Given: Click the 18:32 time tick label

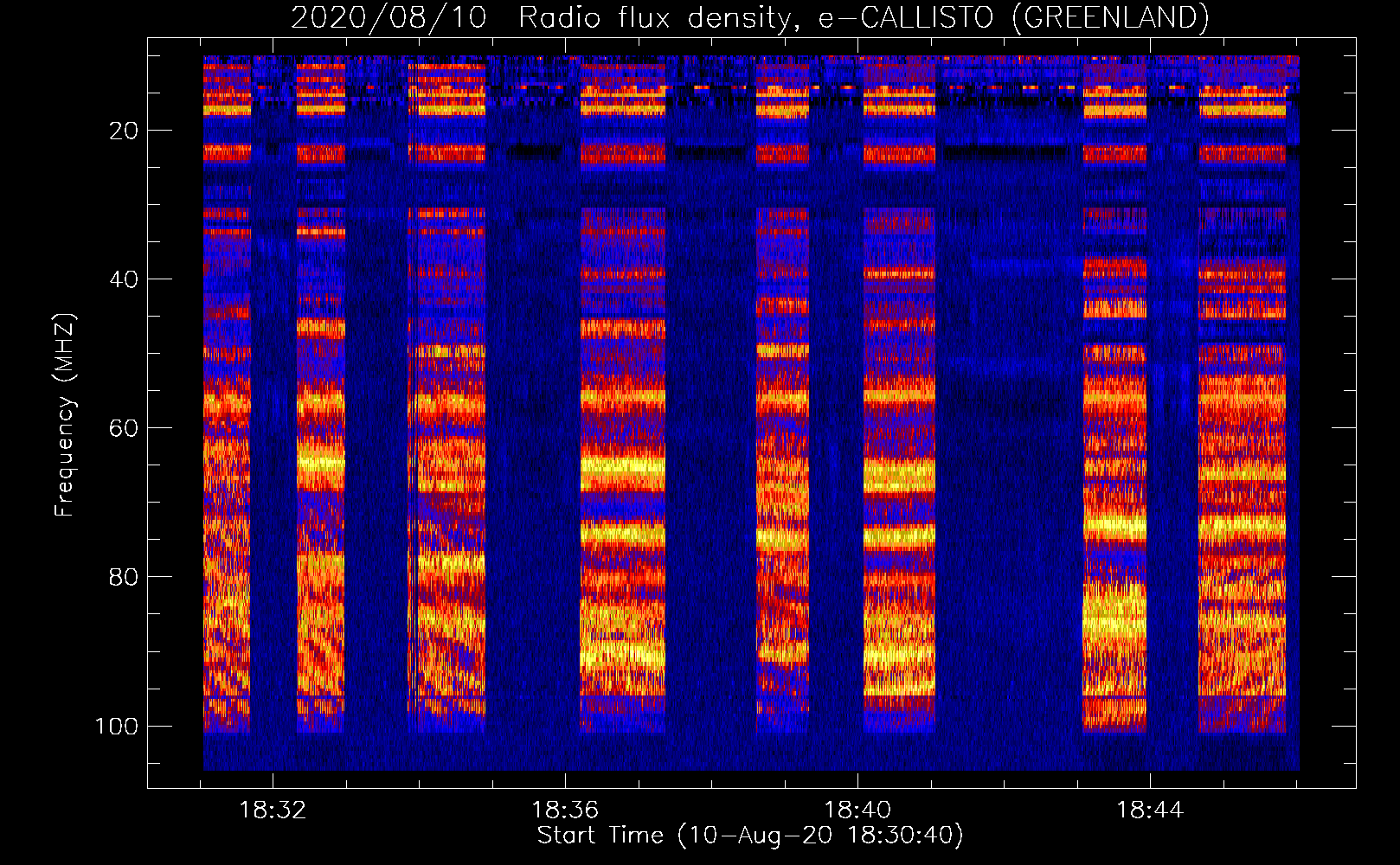Looking at the screenshot, I should pyautogui.click(x=273, y=811).
